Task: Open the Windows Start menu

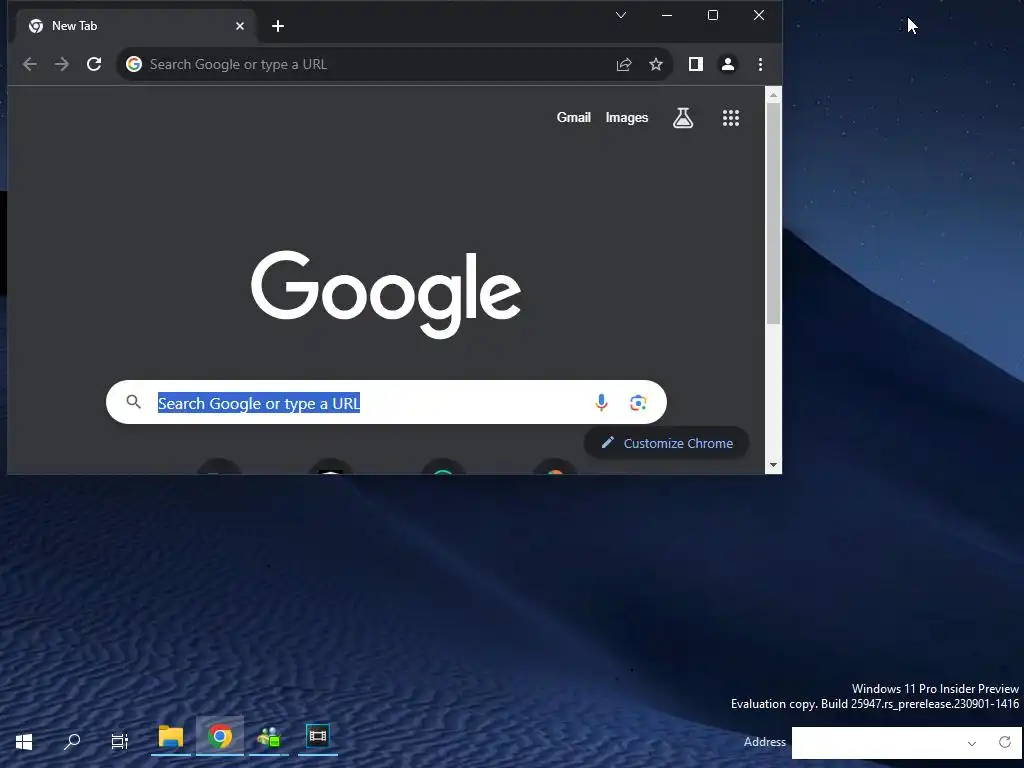Action: [24, 741]
